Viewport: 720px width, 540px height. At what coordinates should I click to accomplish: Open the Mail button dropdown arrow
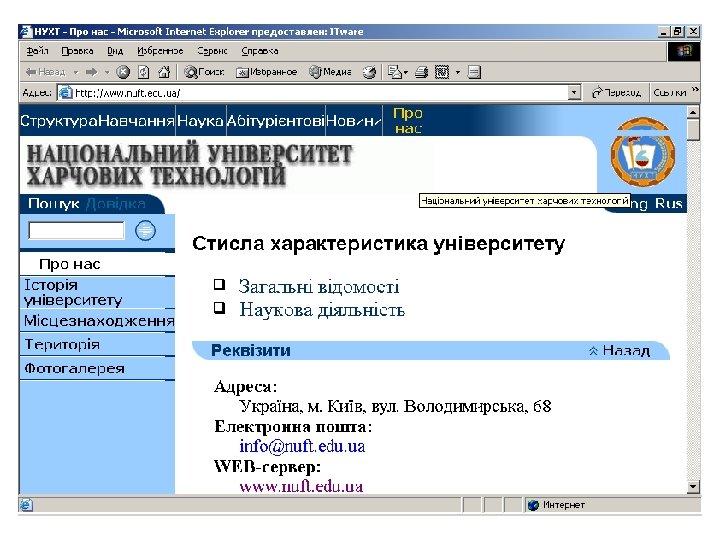pos(406,72)
